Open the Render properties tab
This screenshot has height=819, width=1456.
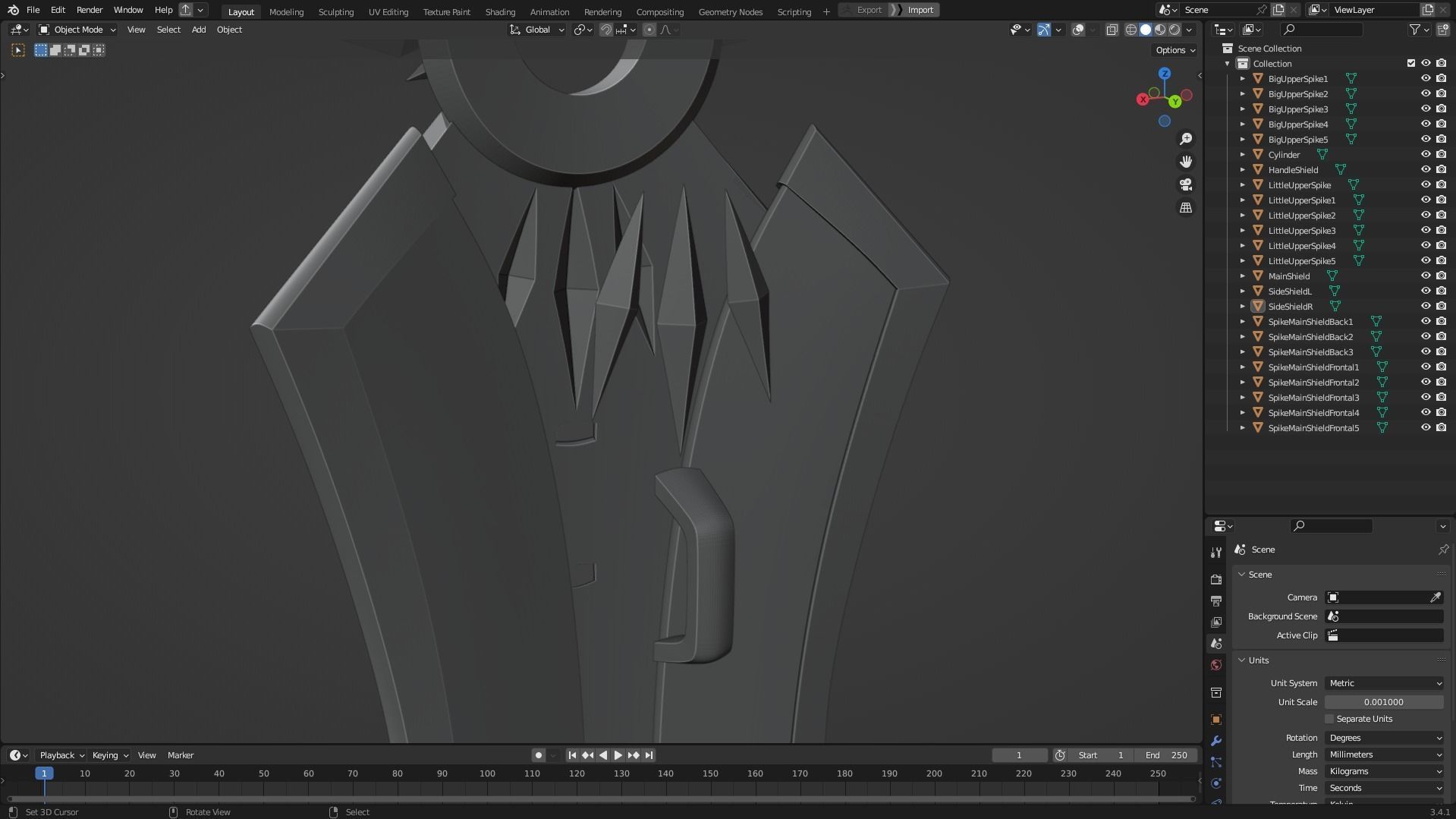(x=1216, y=579)
